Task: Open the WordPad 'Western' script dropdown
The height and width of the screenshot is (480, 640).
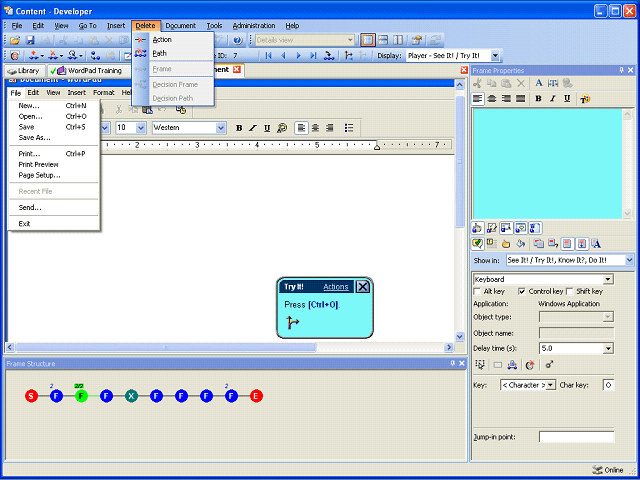Action: click(x=221, y=128)
